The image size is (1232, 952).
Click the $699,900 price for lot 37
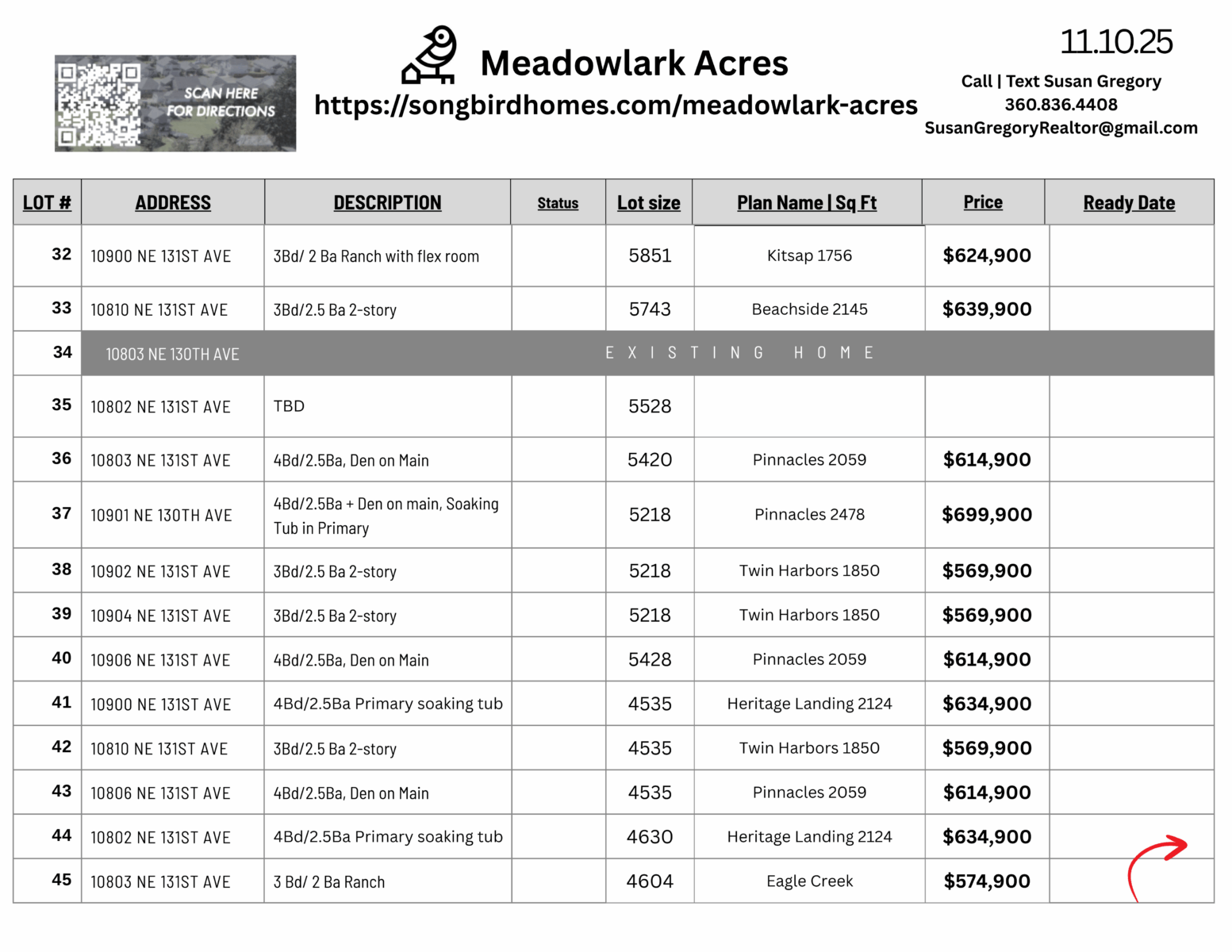[x=987, y=515]
